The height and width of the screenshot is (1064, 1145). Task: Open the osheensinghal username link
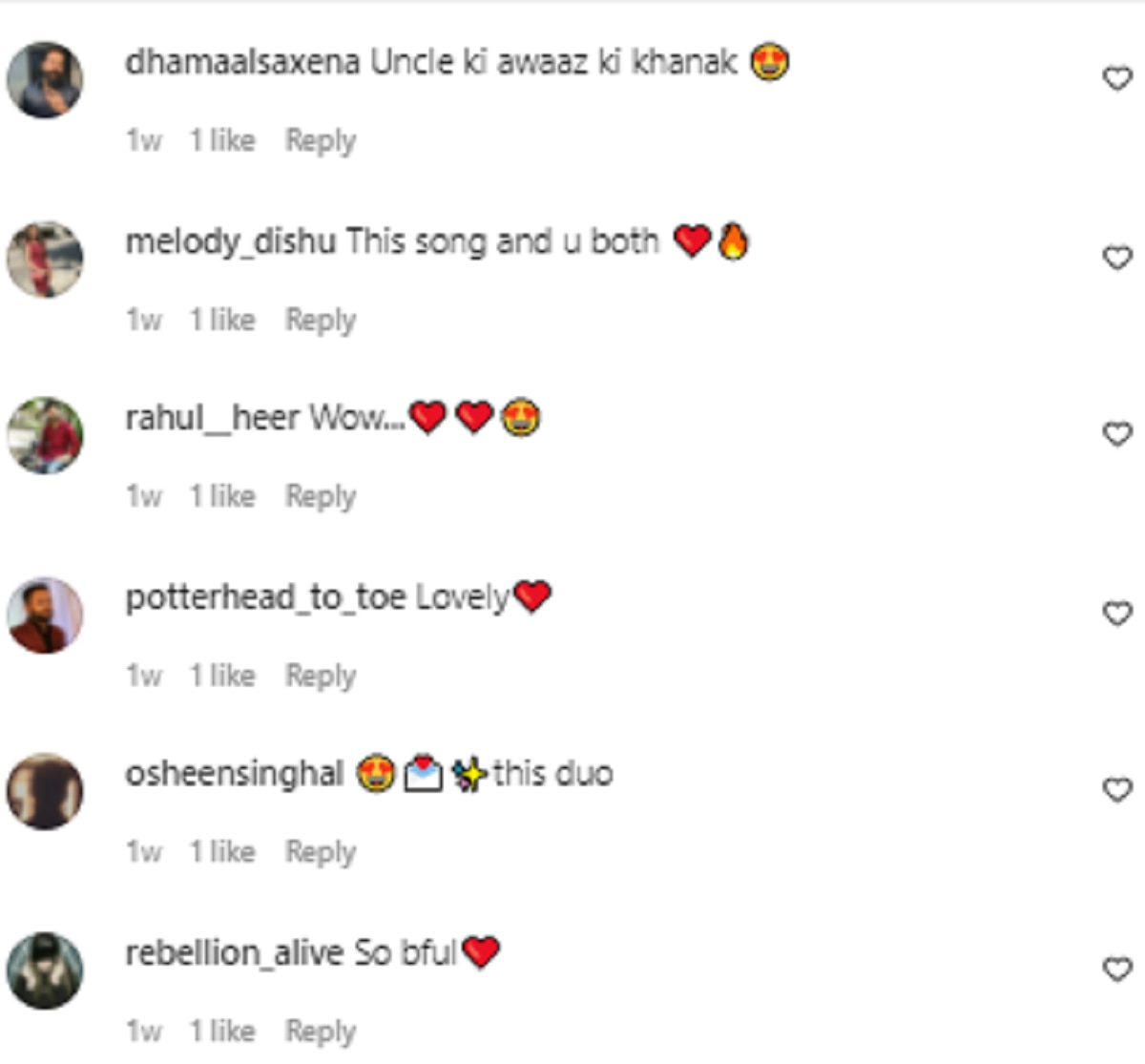(x=234, y=774)
